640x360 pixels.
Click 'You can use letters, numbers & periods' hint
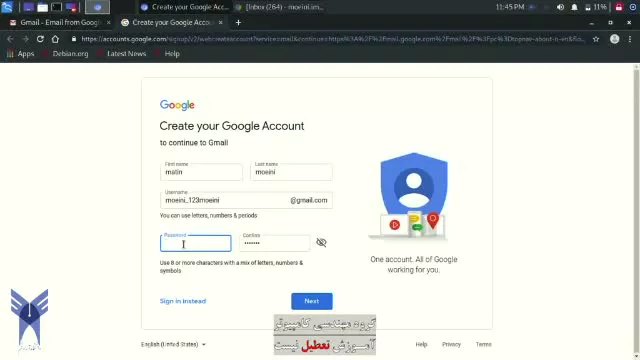209,215
